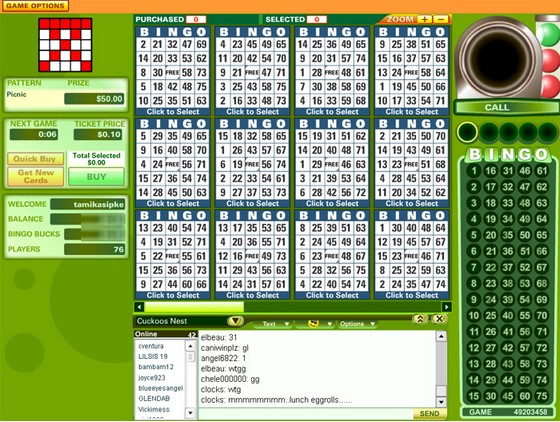Zoom out cards with minus button
Screen dimensions: 560x422
[x=441, y=19]
